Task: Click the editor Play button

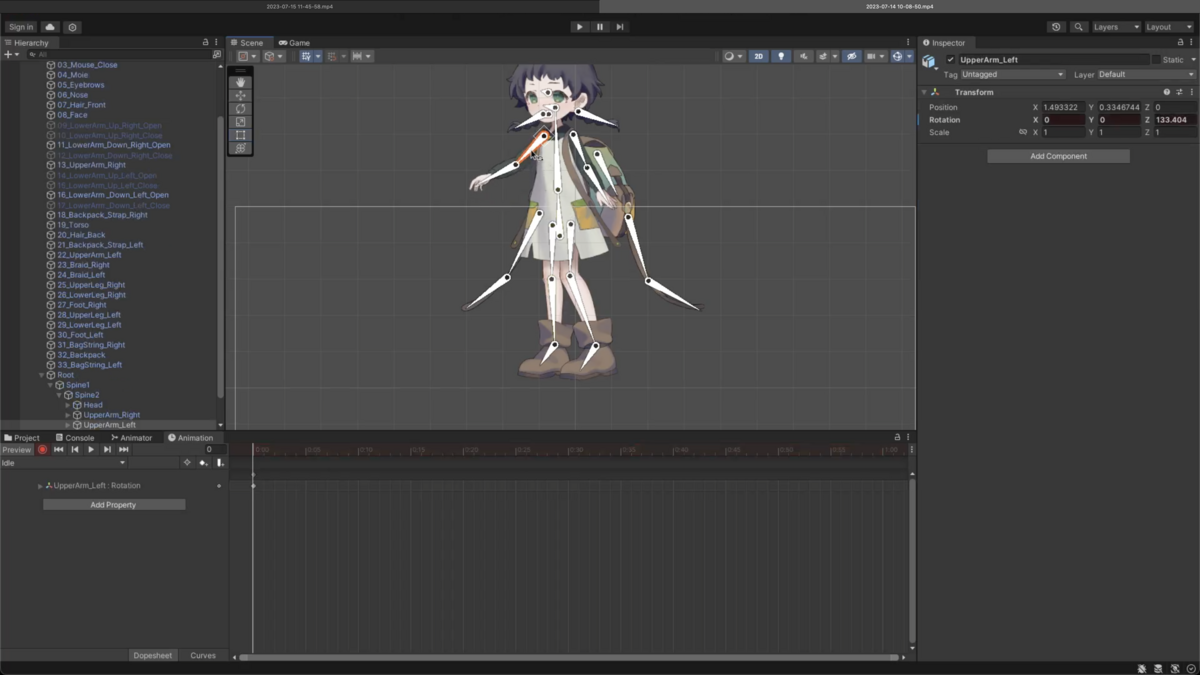Action: coord(579,27)
